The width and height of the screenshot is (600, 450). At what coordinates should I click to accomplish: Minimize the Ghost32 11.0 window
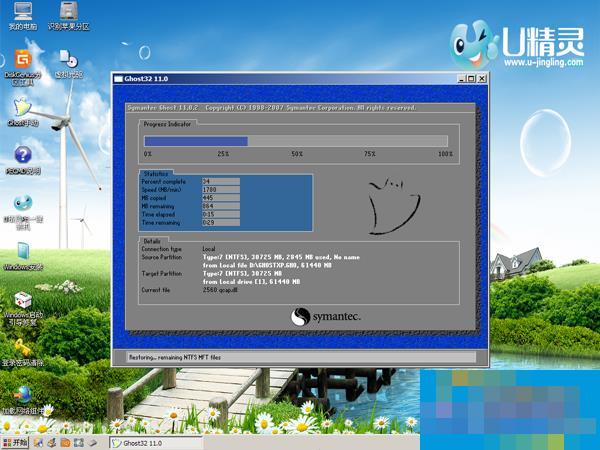click(462, 78)
